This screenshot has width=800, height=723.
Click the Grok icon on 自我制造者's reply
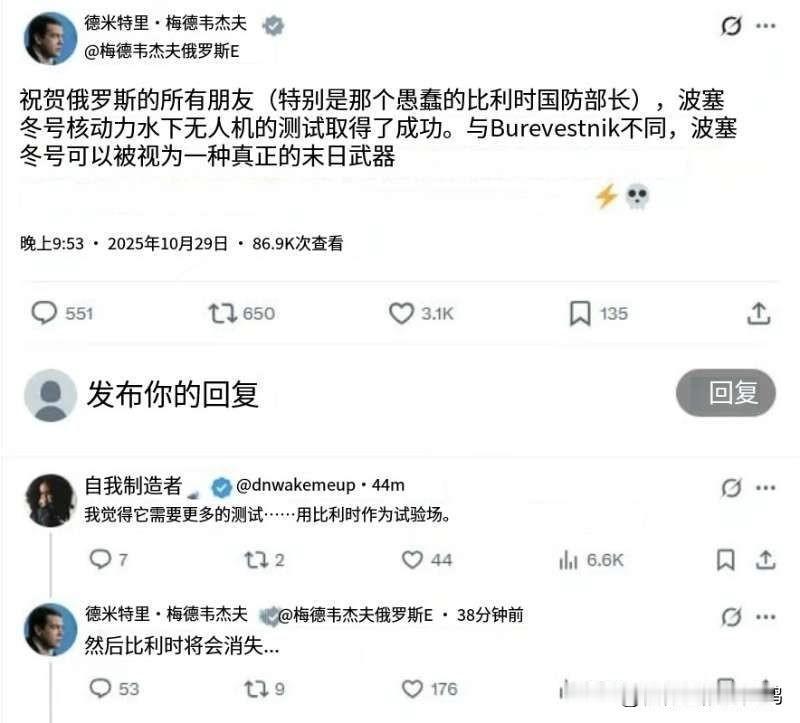[731, 487]
